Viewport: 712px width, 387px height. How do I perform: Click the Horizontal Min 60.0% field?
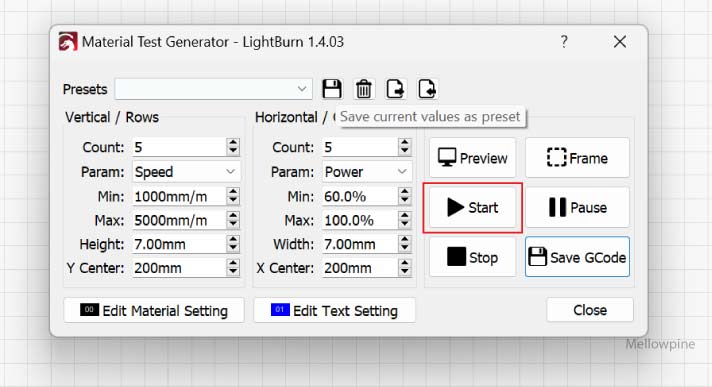tap(360, 196)
